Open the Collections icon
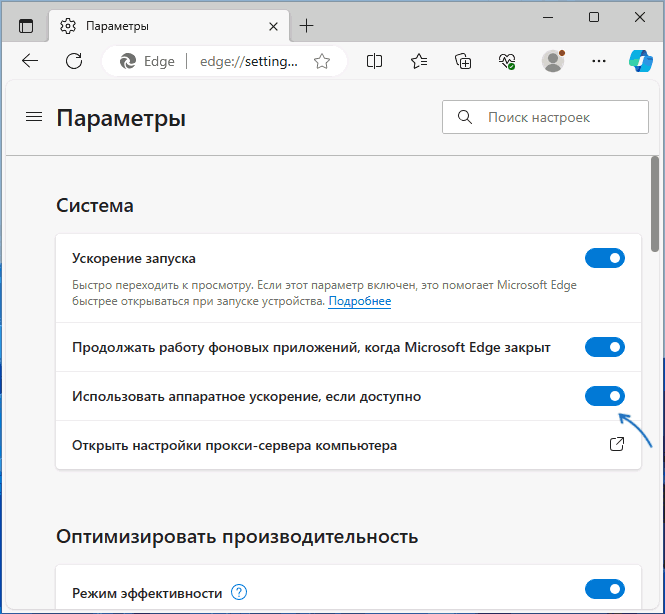 [463, 61]
